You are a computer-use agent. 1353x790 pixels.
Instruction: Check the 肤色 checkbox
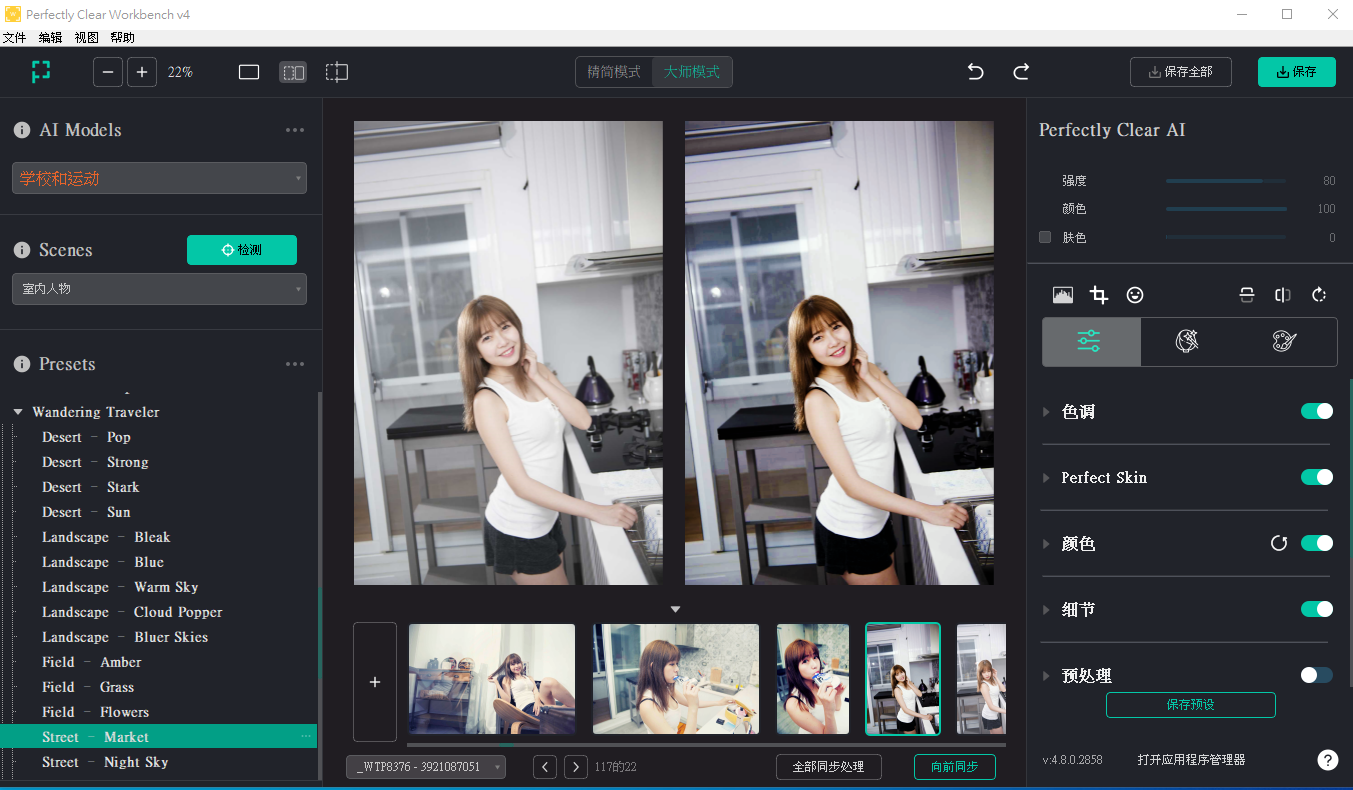click(1045, 237)
